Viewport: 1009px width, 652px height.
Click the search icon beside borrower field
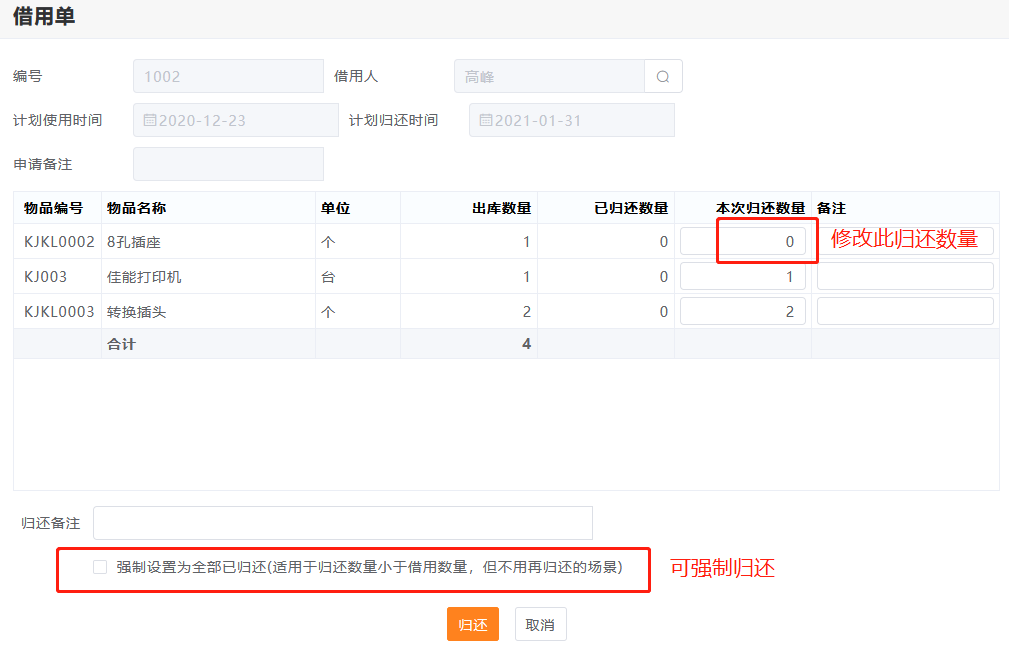coord(663,77)
